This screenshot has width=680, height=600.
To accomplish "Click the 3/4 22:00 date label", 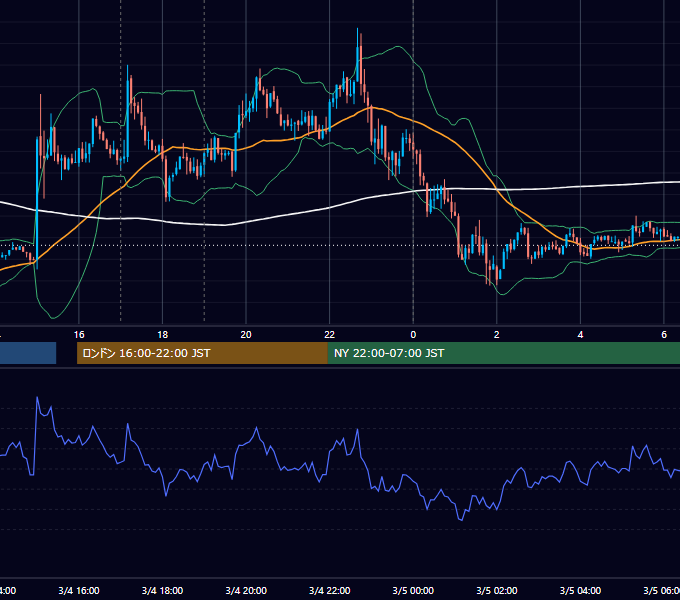I will click(330, 590).
